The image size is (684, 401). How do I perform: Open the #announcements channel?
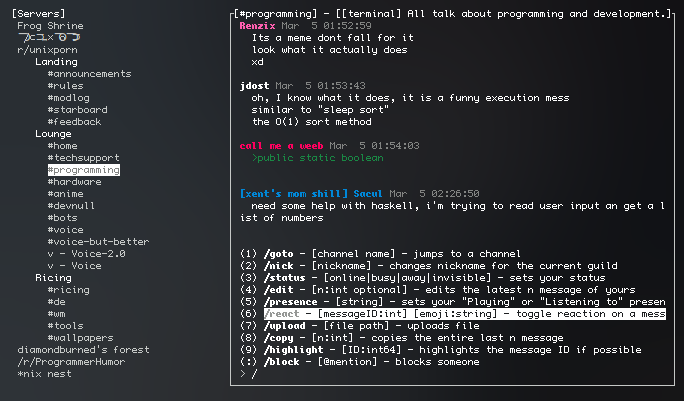[x=89, y=74]
